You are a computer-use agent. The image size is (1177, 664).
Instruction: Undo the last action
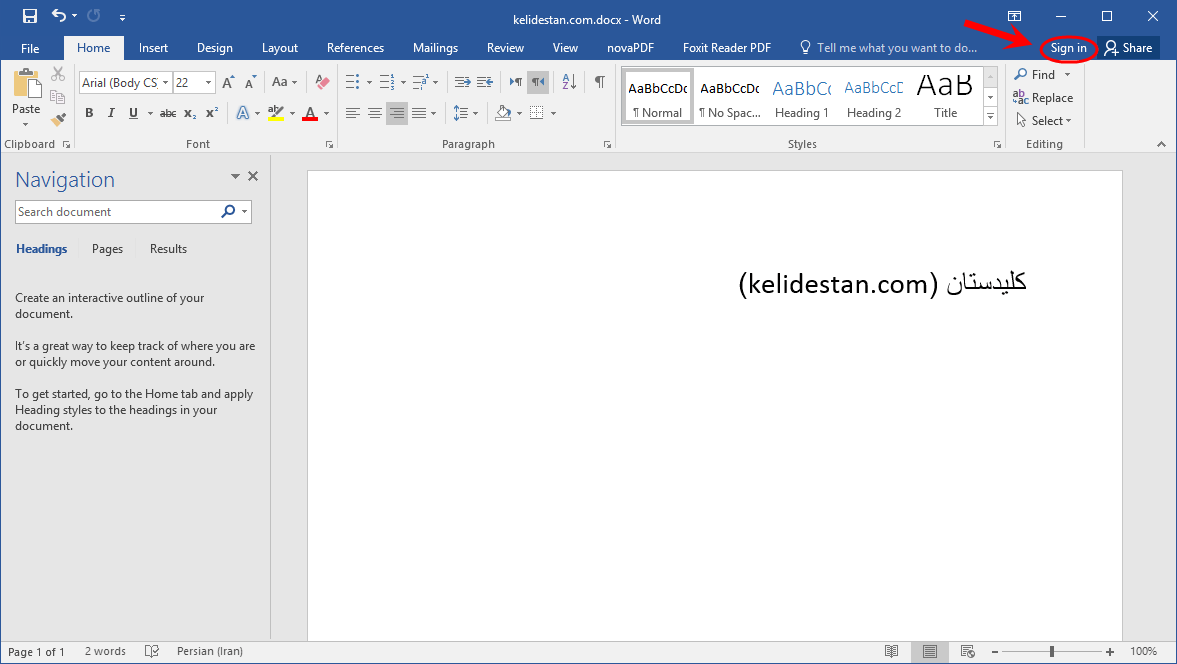pyautogui.click(x=59, y=16)
